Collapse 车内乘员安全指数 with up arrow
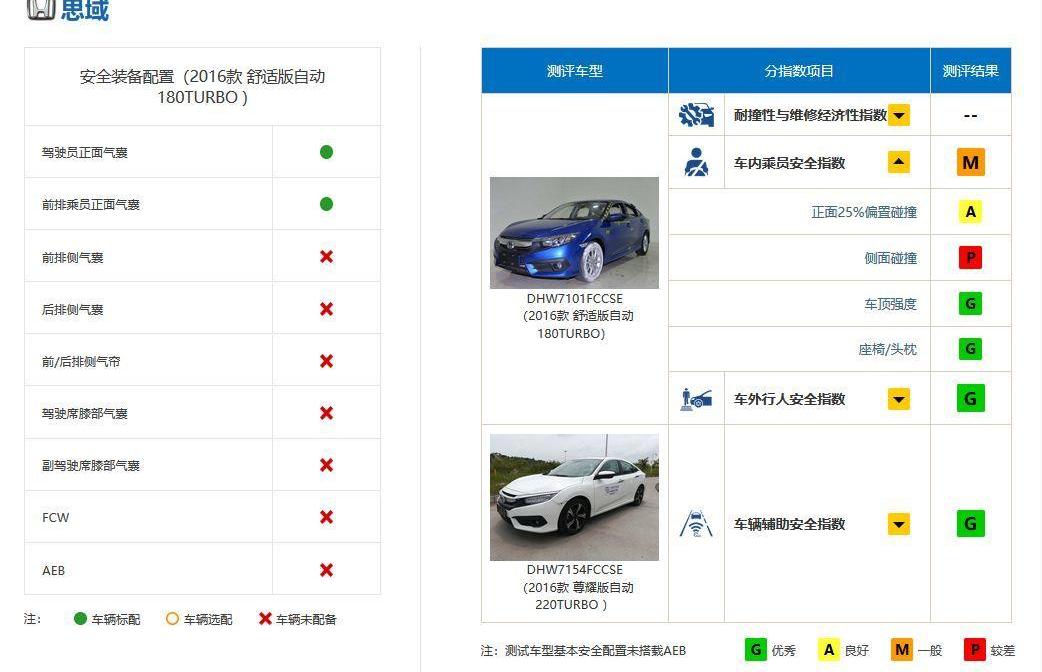The image size is (1042, 672). [898, 162]
